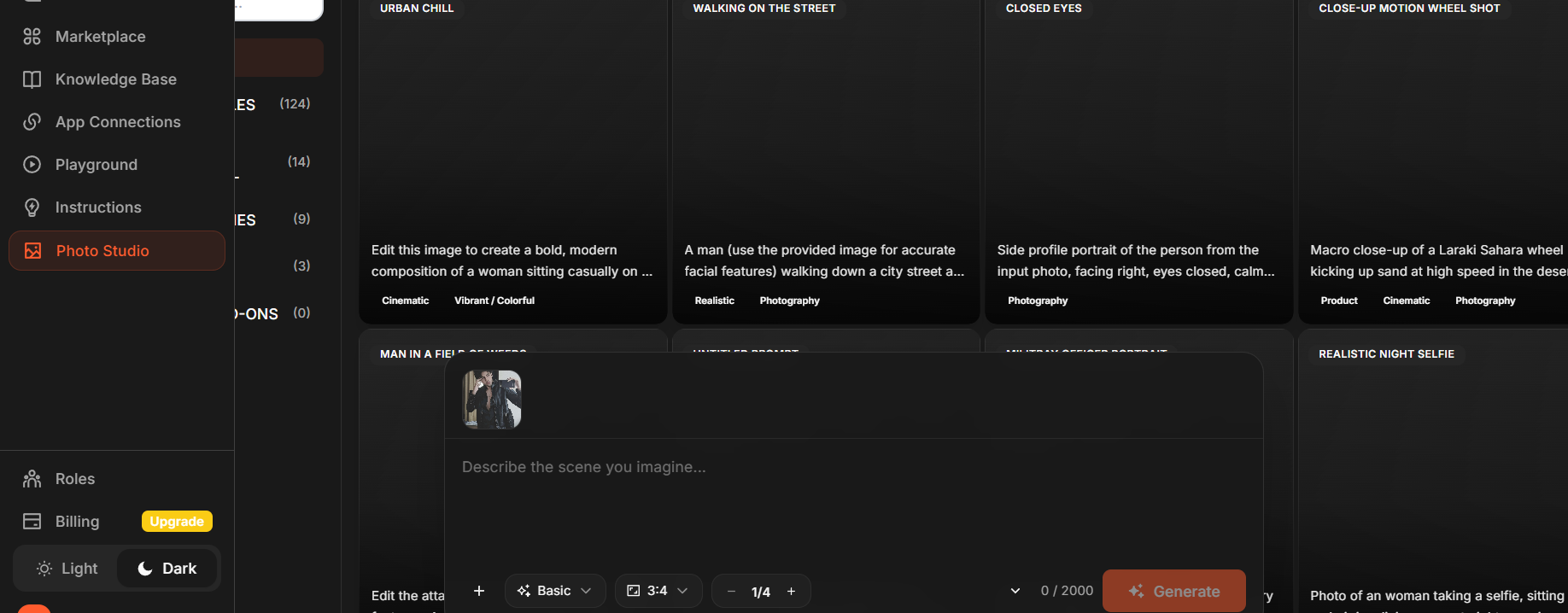This screenshot has height=613, width=1568.
Task: Go to Playground
Action: tap(117, 165)
